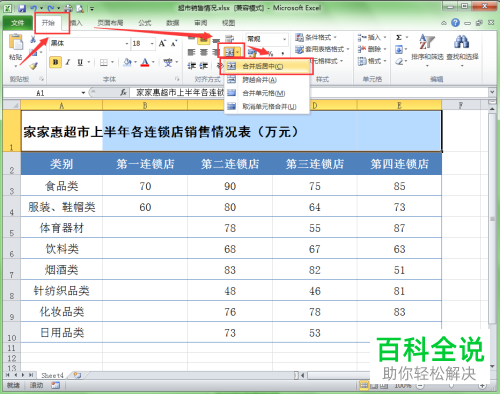Click the AutoSum sigma icon
500x394 pixels.
point(399,37)
